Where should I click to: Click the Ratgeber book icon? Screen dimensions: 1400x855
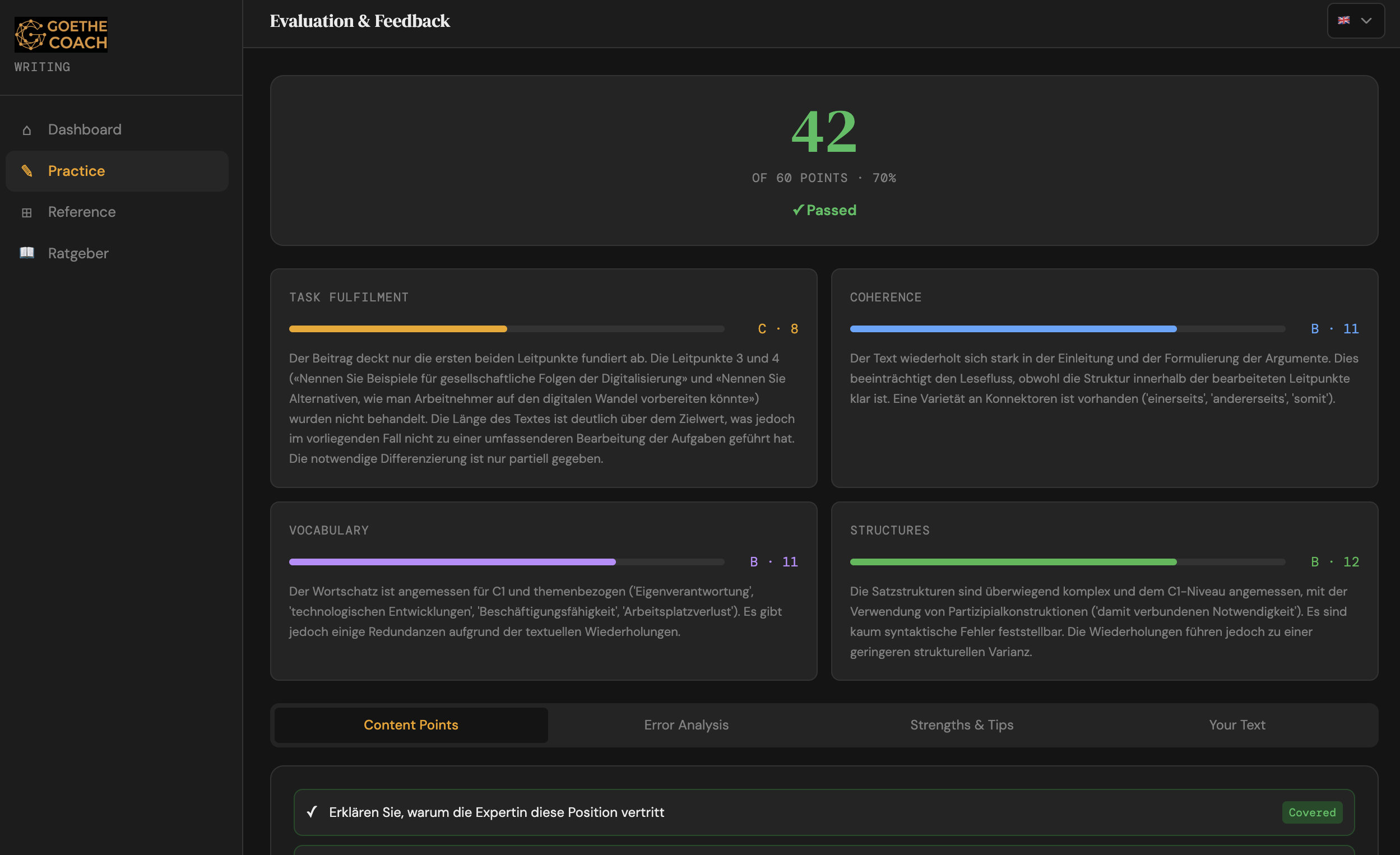(x=27, y=253)
